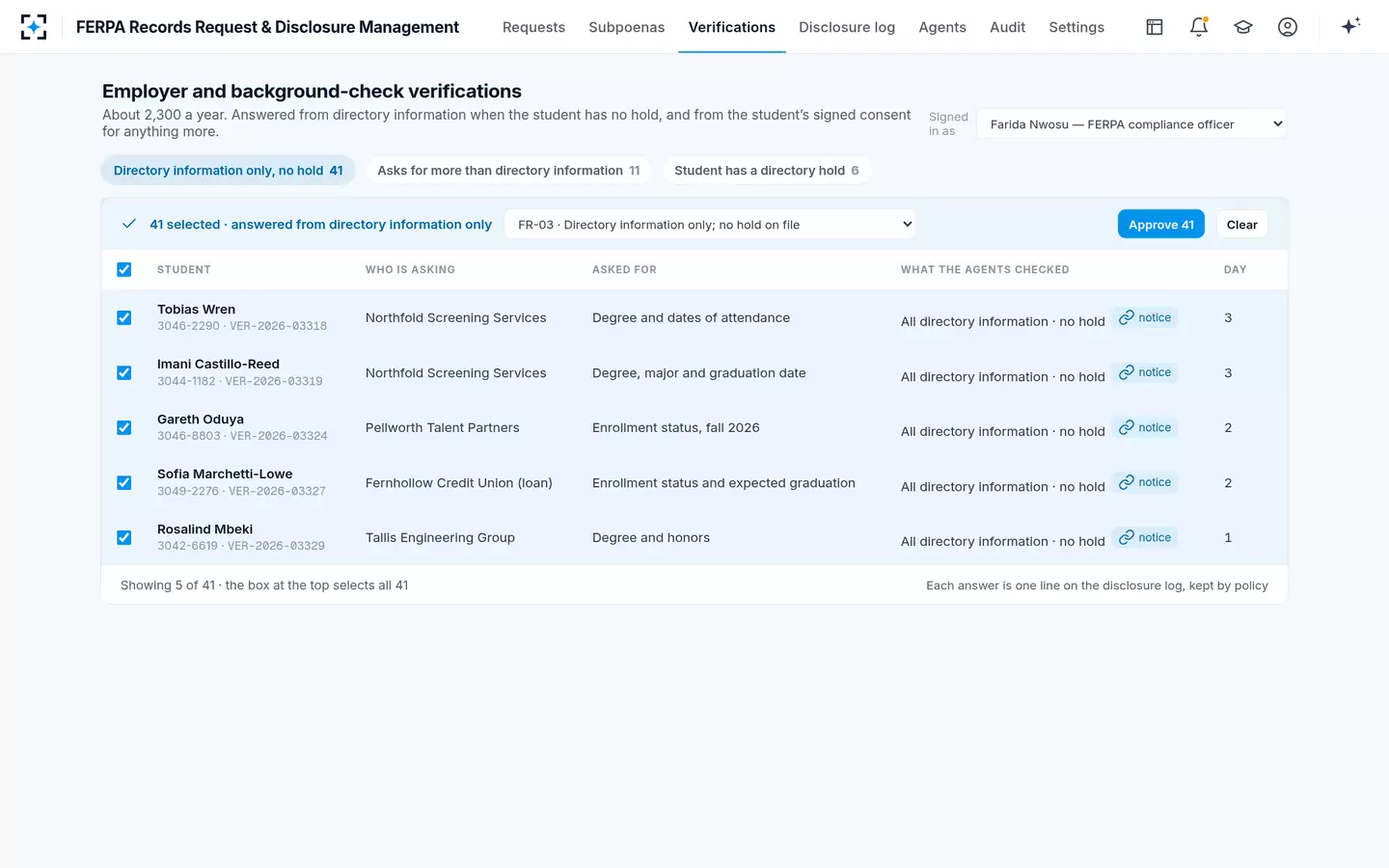Uncheck the Imani Castillo-Reed row checkbox
Screen dimensions: 1389x868
point(124,372)
